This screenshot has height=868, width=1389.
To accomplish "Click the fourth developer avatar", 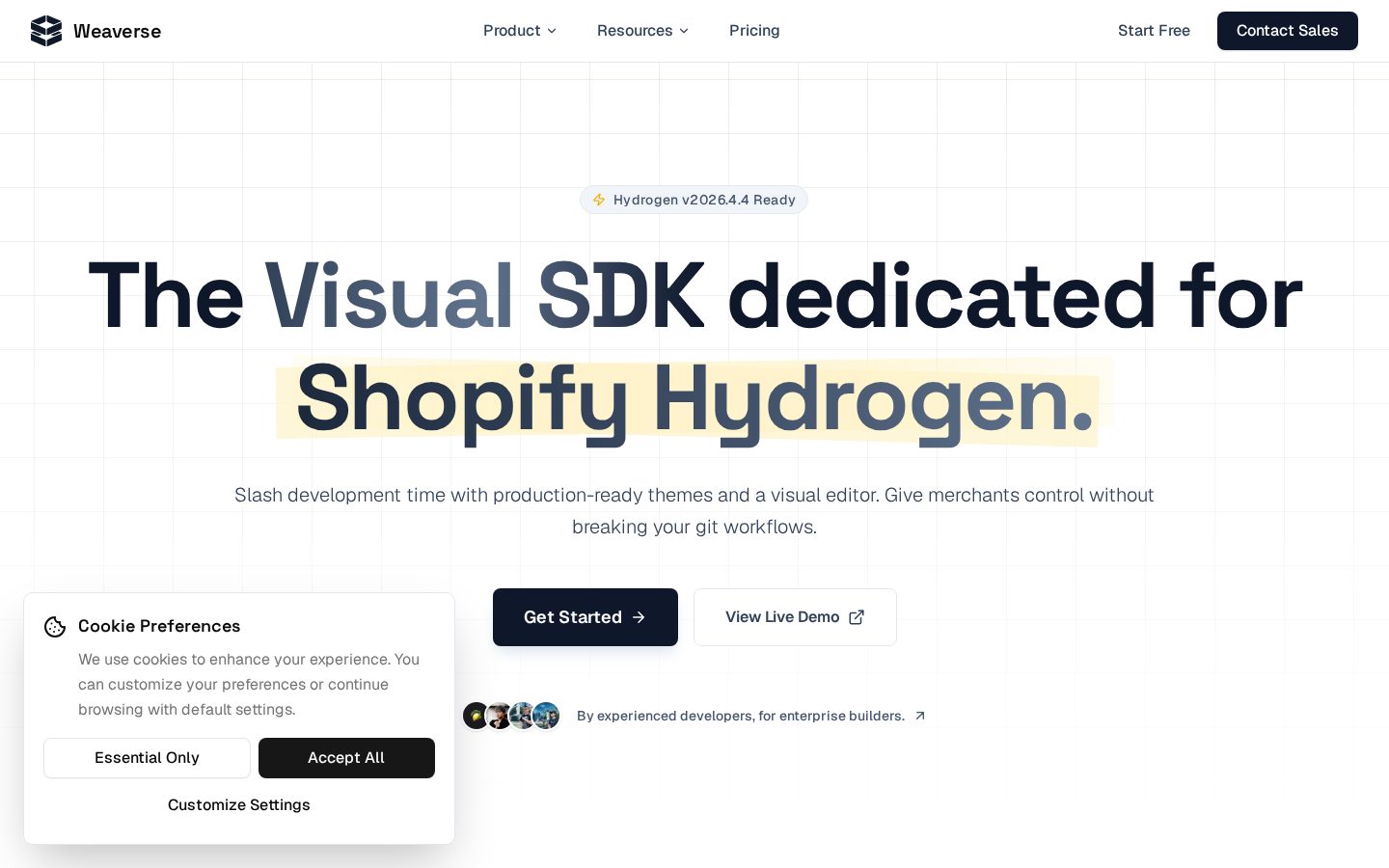I will point(546,716).
